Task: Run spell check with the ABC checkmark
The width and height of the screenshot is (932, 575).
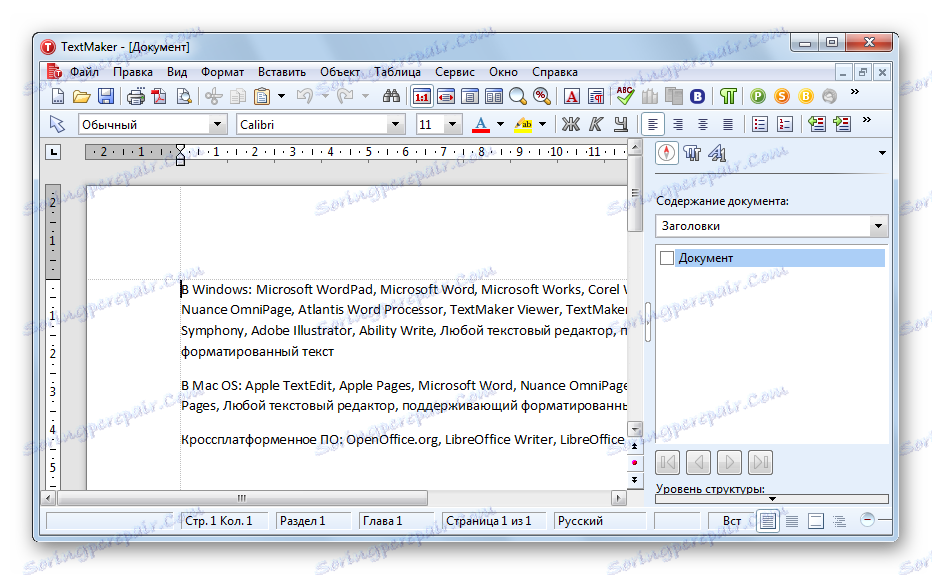Action: click(625, 96)
